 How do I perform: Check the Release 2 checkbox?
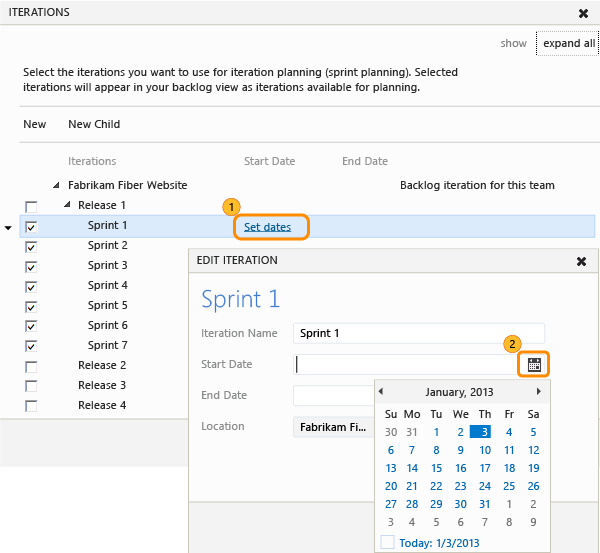31,367
